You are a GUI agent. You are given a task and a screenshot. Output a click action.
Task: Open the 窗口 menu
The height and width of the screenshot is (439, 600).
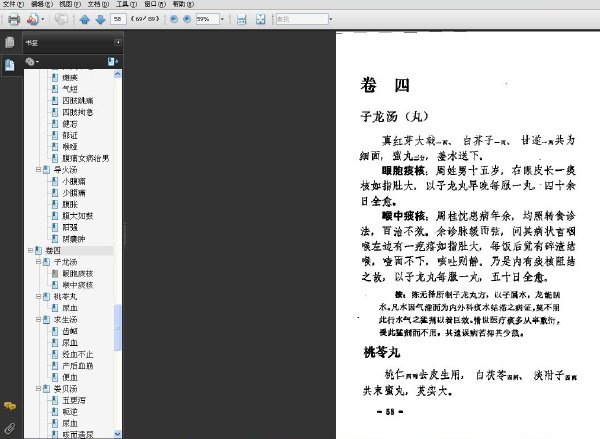pyautogui.click(x=155, y=4)
